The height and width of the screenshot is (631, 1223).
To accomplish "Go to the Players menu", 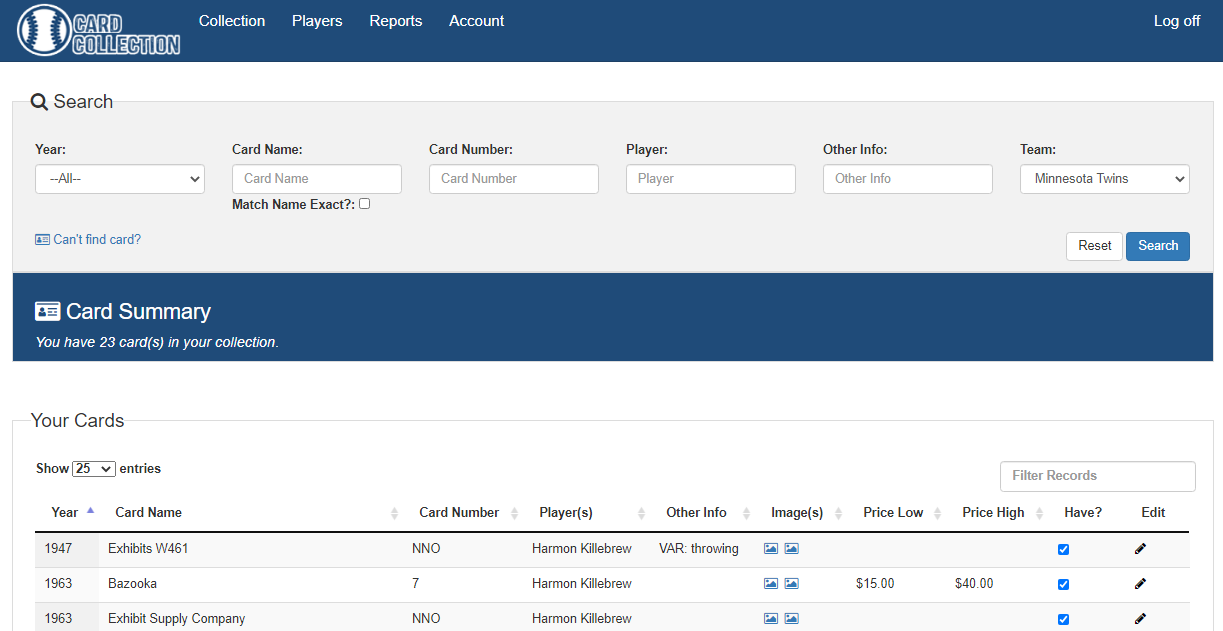I will click(317, 21).
